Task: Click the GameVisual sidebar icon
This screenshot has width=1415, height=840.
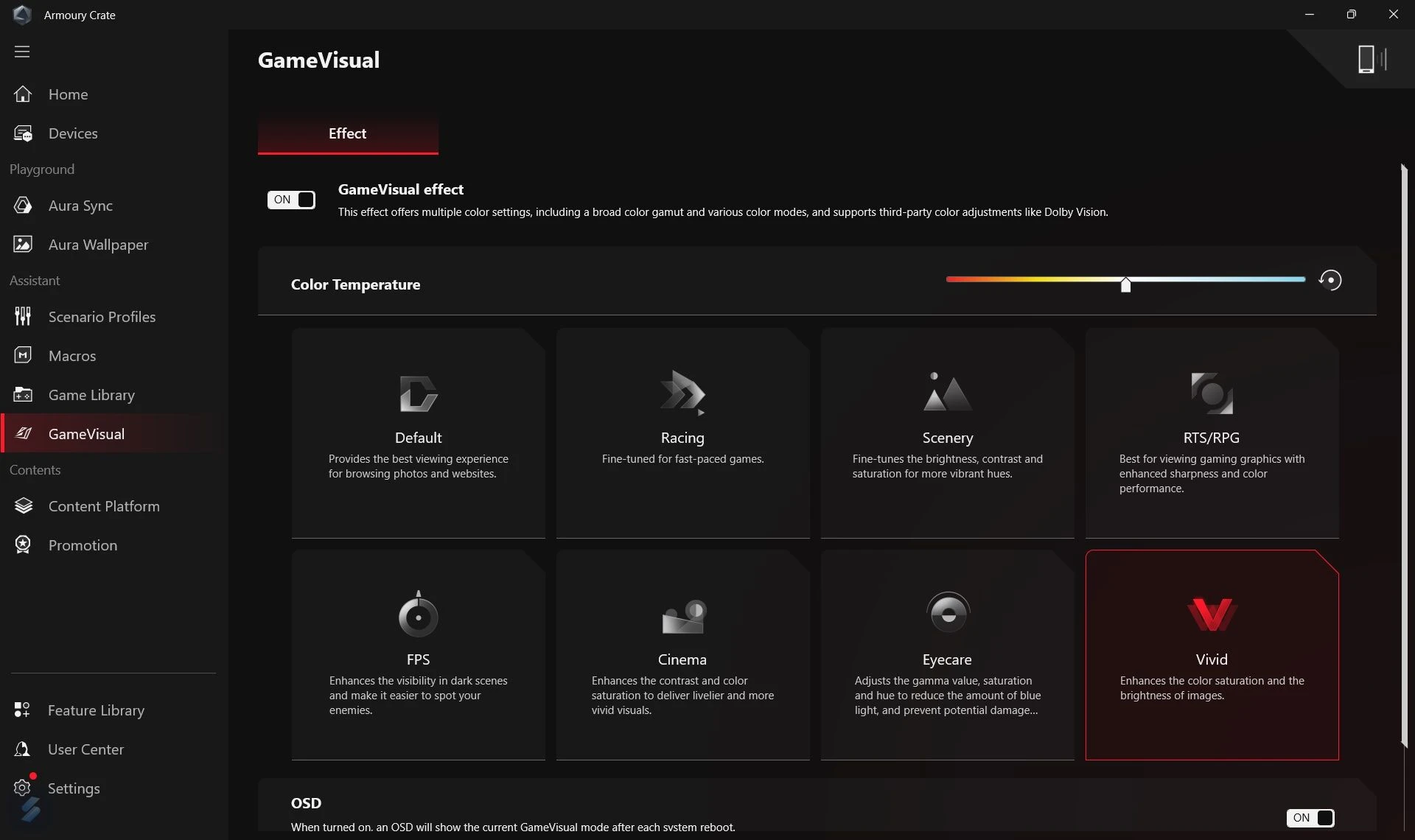Action: click(x=23, y=434)
